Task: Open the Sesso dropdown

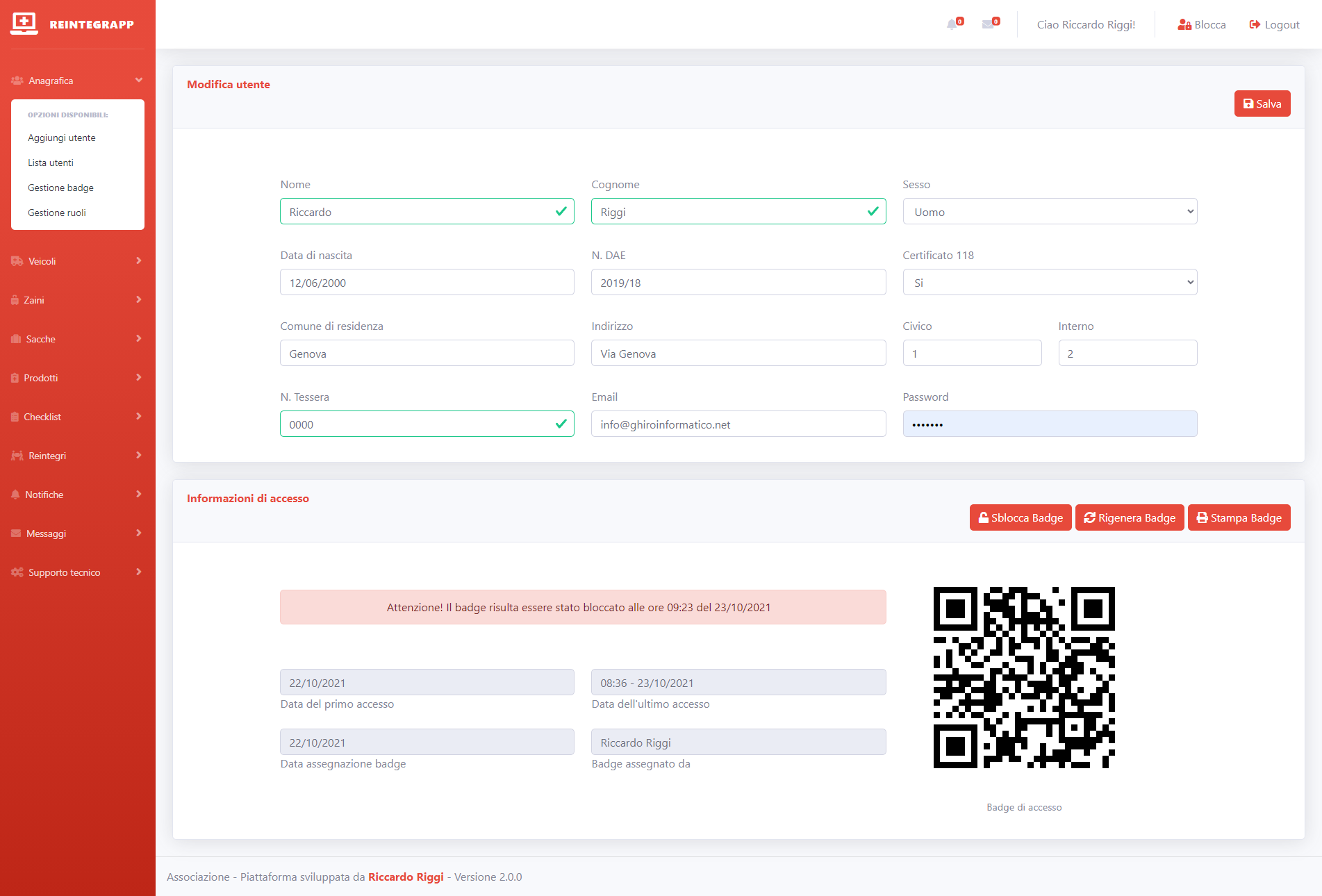Action: click(x=1050, y=211)
